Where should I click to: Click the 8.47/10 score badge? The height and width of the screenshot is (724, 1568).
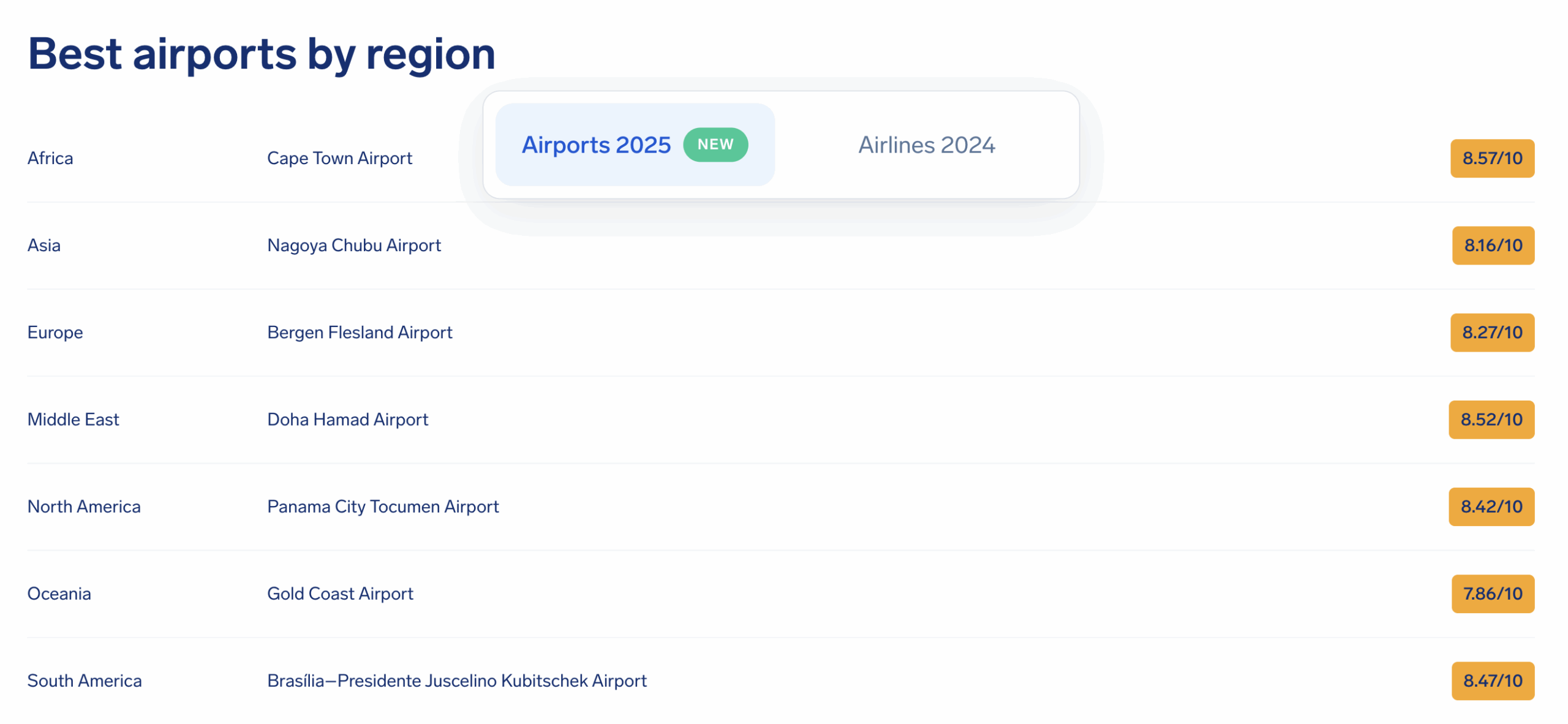click(1492, 681)
